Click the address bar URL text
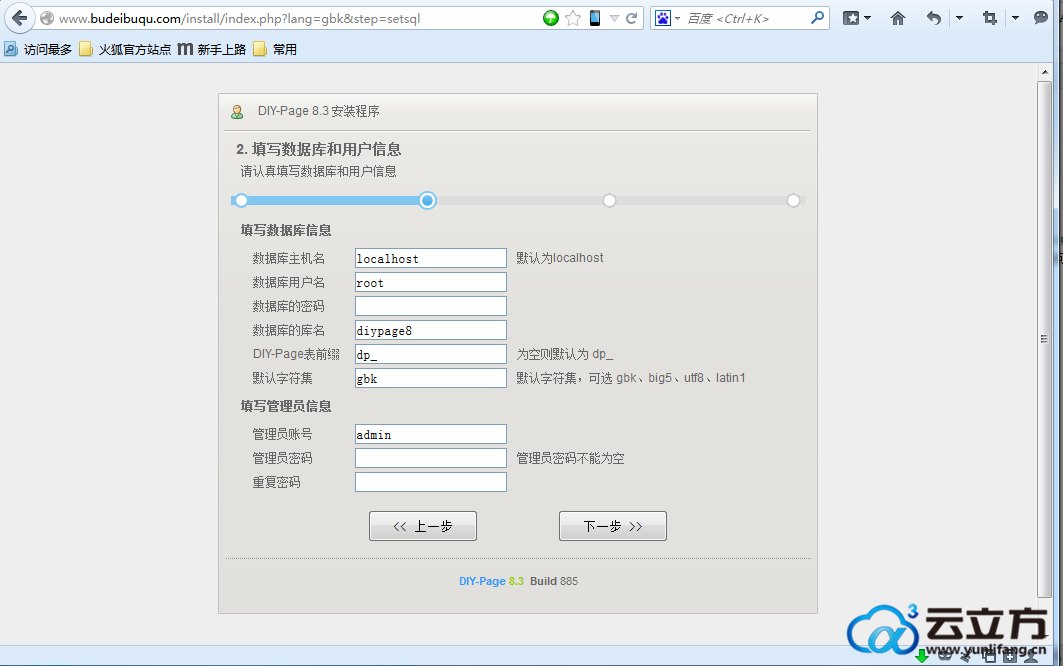 click(x=239, y=18)
